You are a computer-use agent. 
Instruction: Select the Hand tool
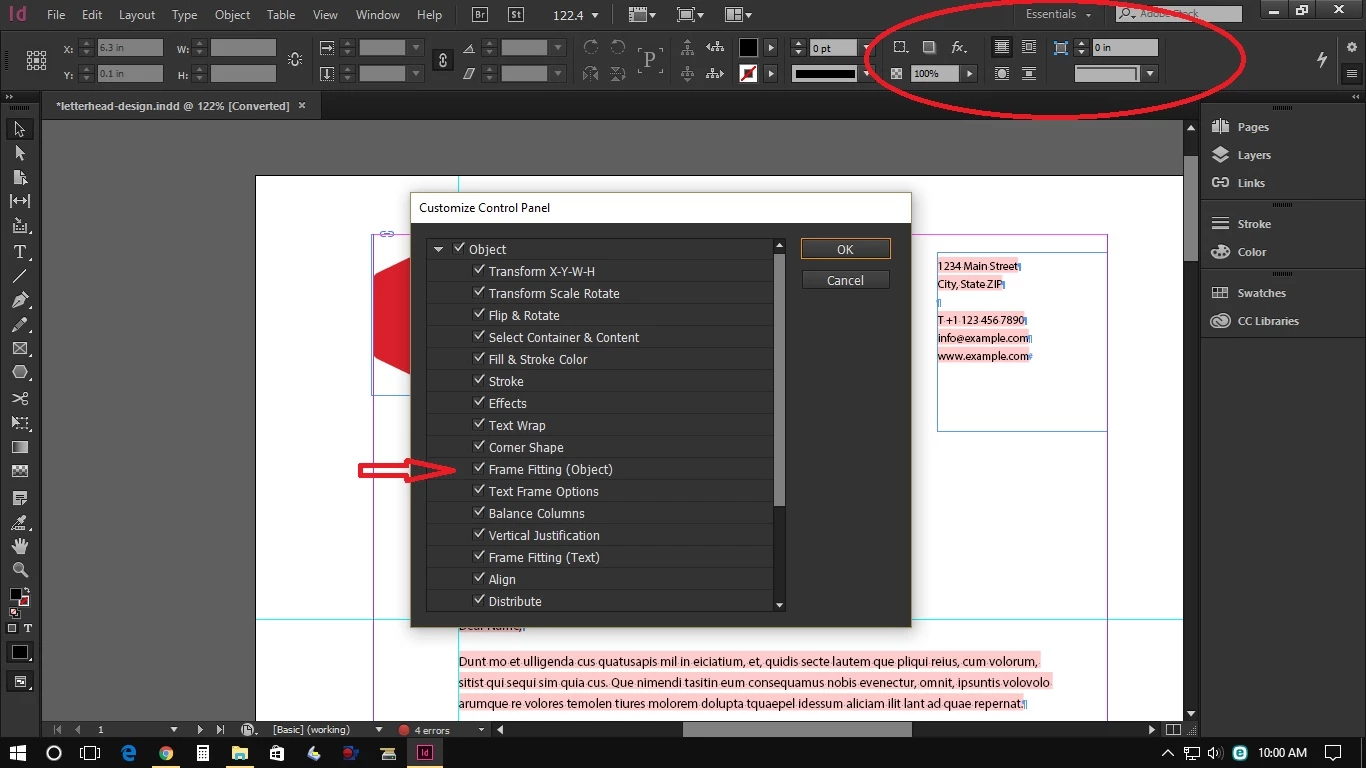point(19,546)
